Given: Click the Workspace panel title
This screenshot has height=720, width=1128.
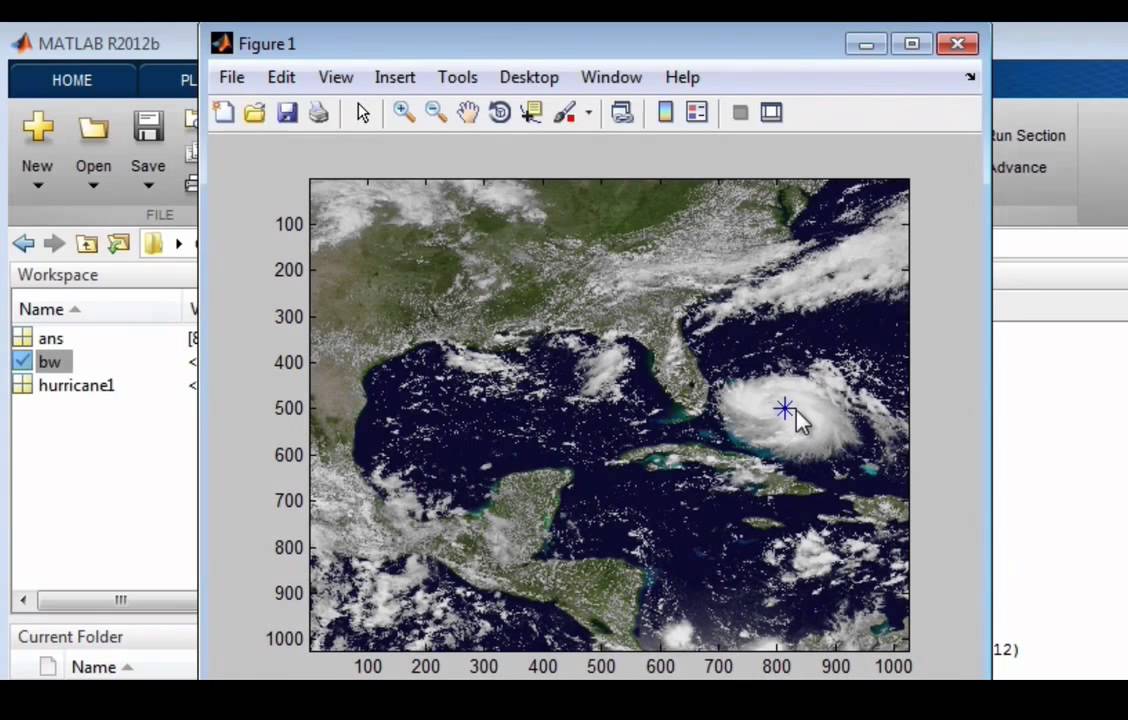Looking at the screenshot, I should coord(58,275).
